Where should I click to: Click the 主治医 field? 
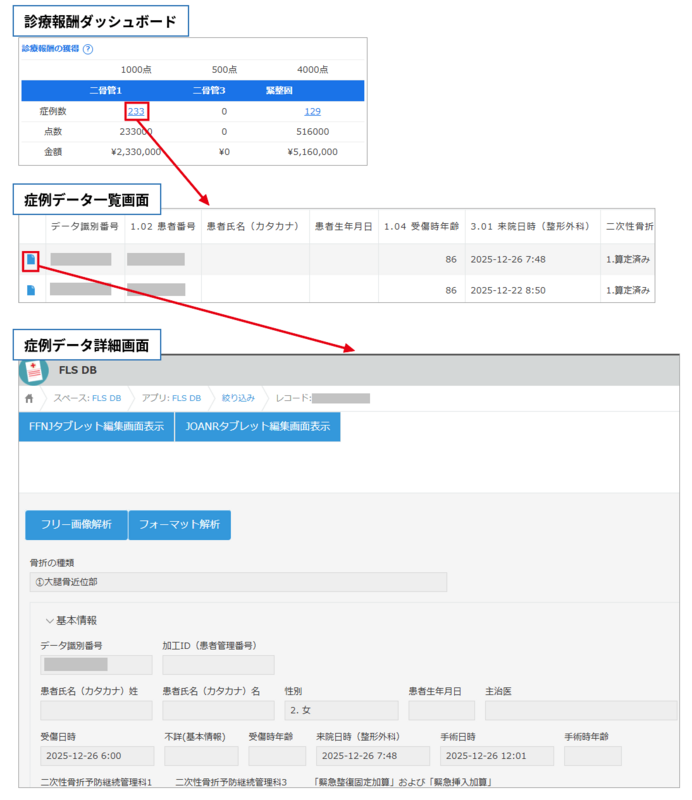click(581, 710)
